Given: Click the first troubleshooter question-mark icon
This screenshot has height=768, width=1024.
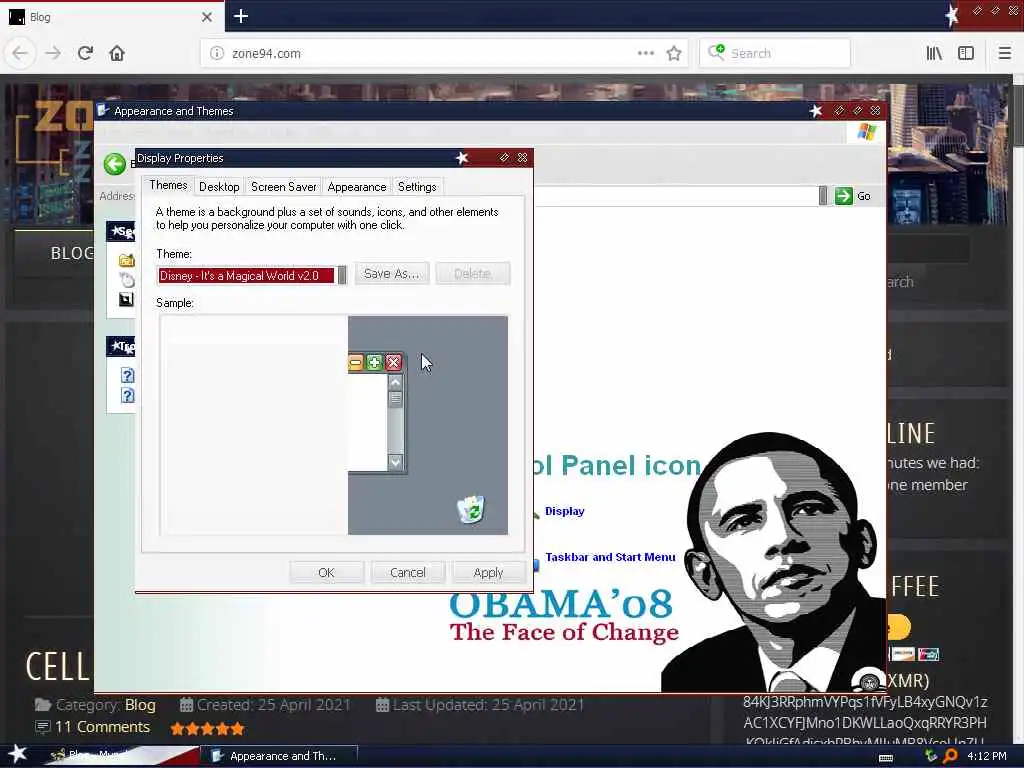Looking at the screenshot, I should coord(127,375).
